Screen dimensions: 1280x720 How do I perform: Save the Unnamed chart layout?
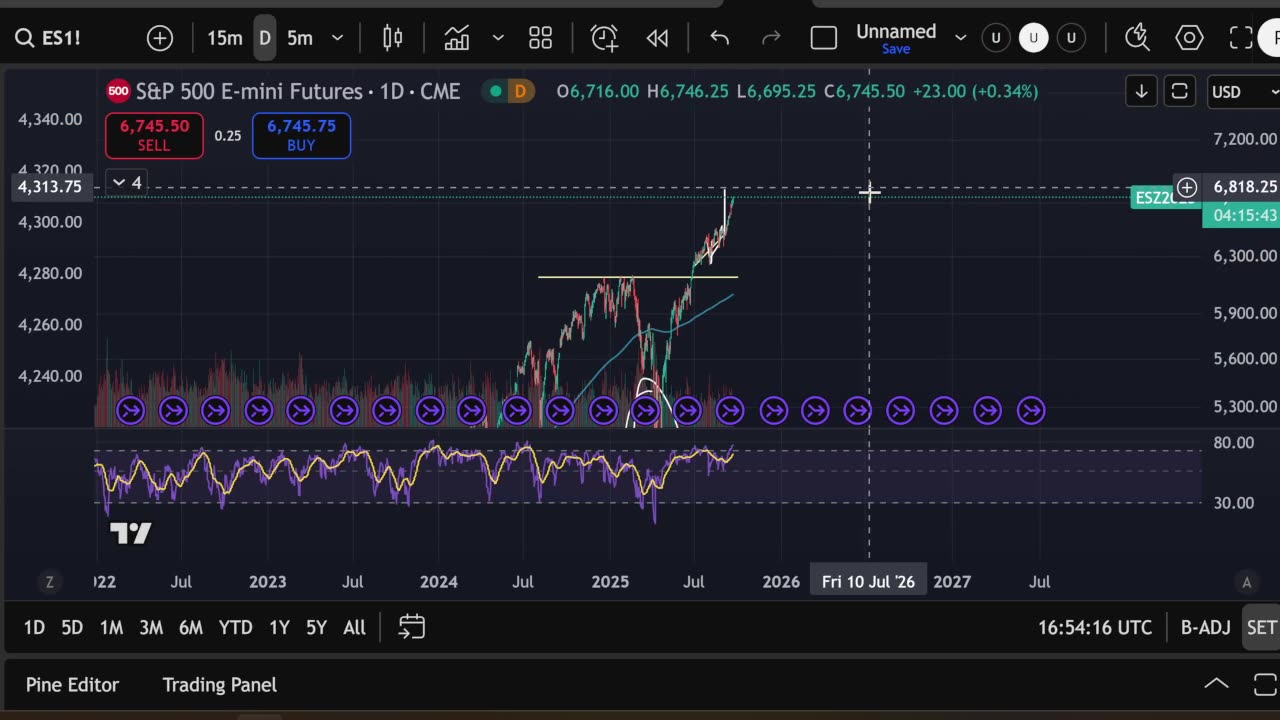click(896, 49)
